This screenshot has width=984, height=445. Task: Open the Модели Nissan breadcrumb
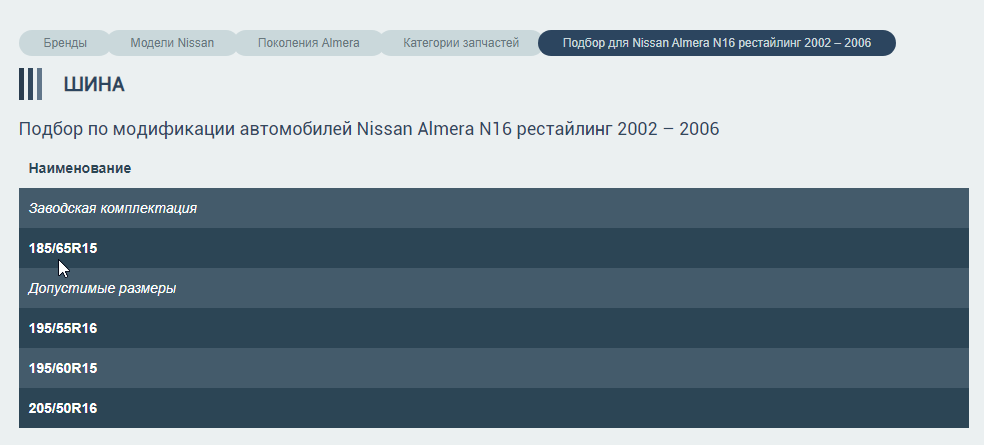pos(172,43)
